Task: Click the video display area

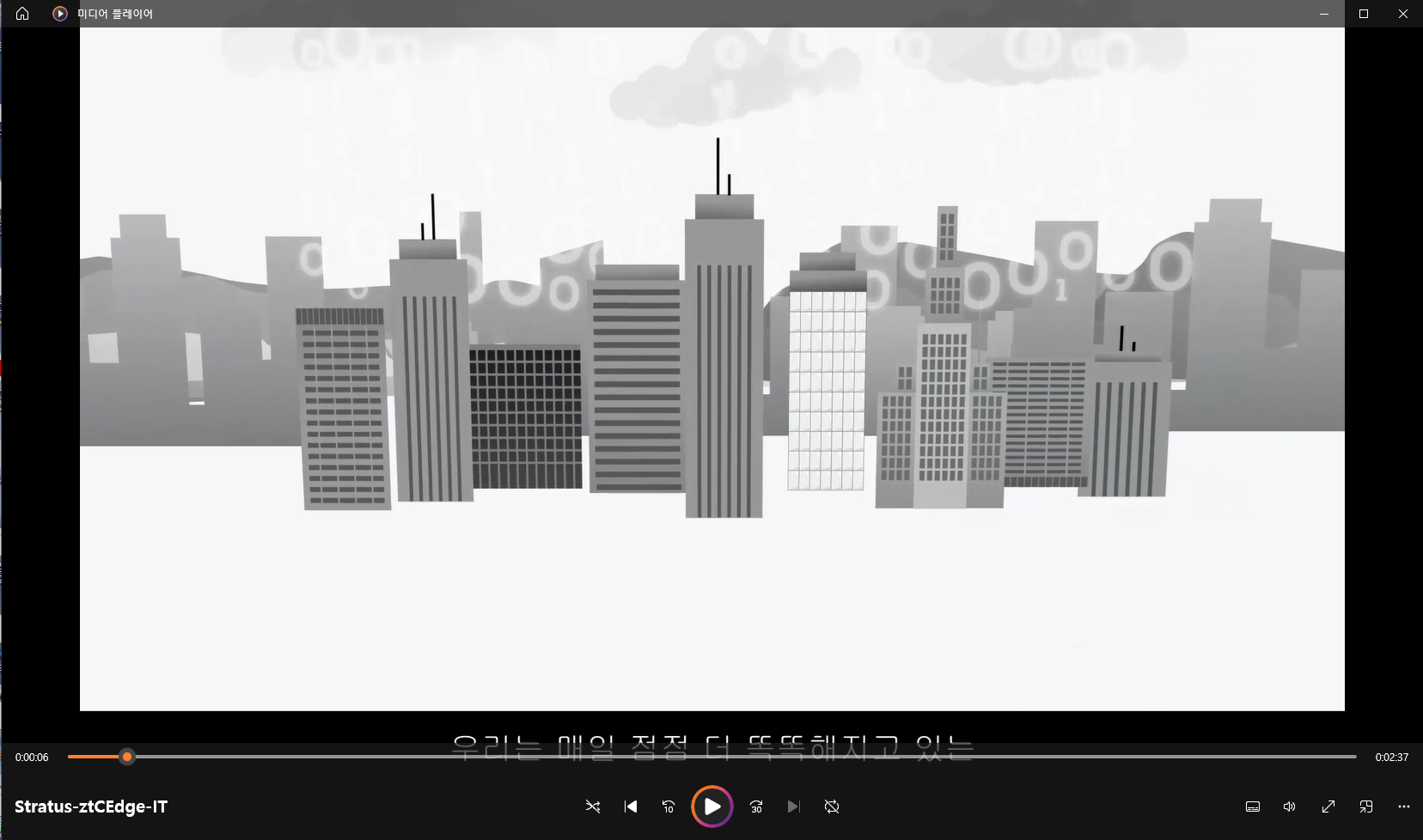Action: [712, 369]
